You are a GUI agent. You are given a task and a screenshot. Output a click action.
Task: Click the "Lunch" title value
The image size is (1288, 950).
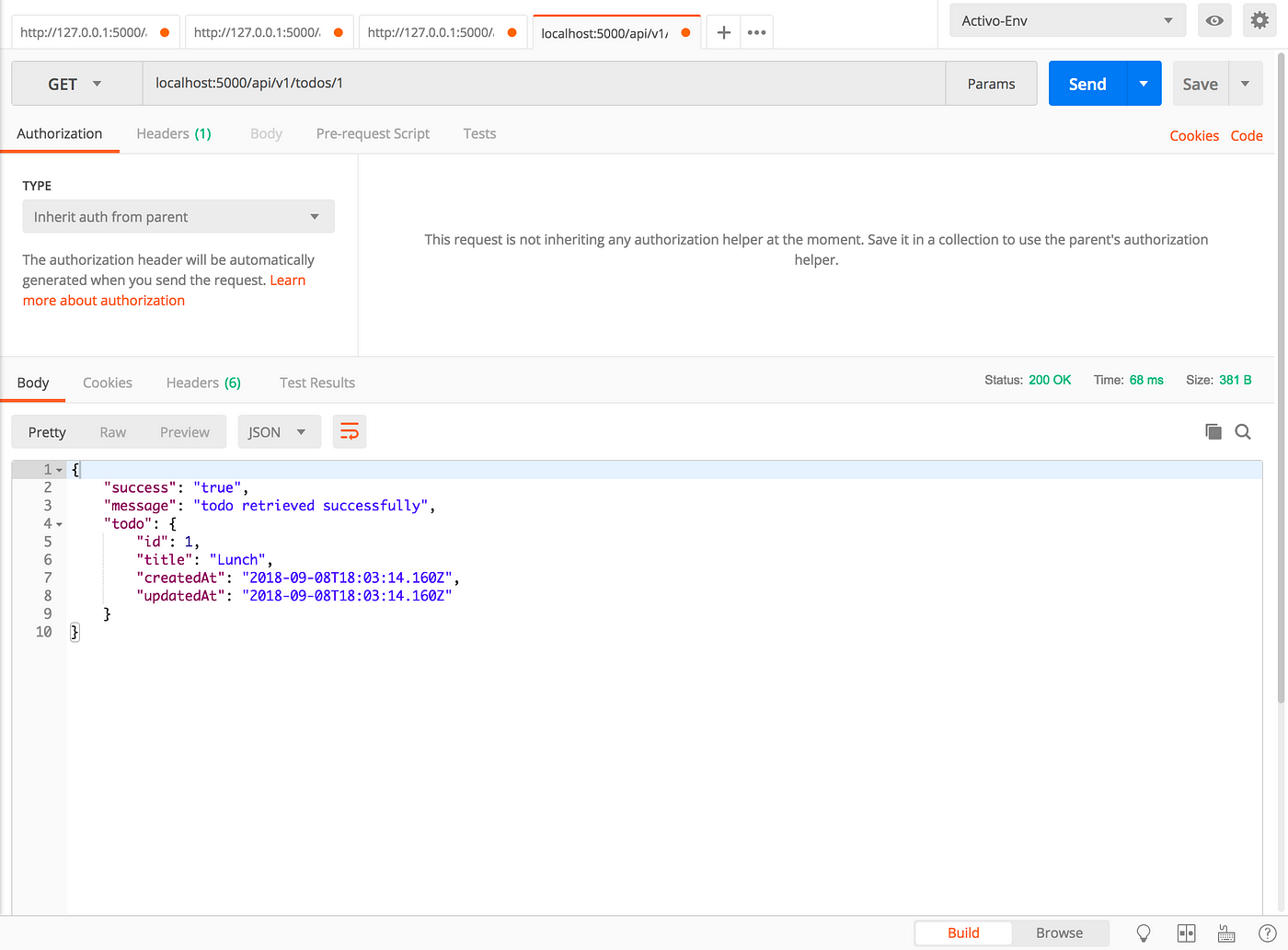pos(237,560)
